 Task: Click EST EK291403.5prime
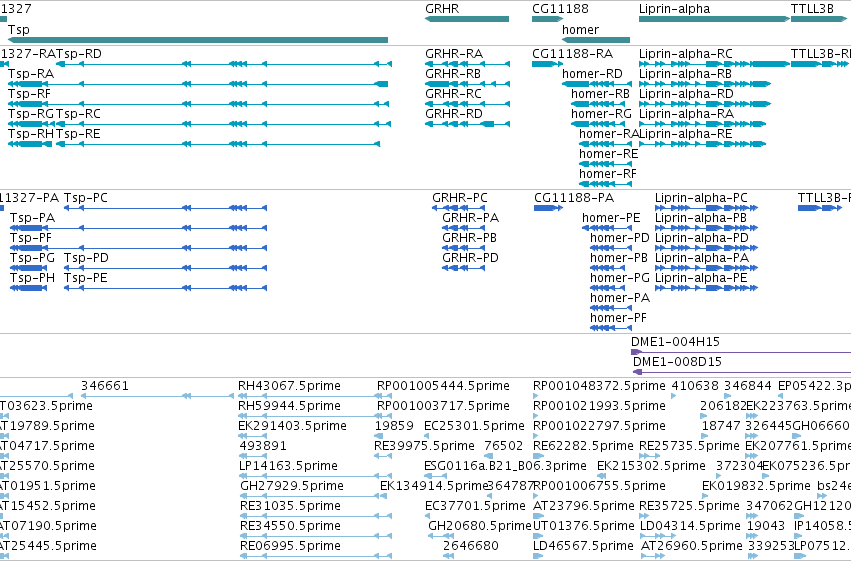click(293, 426)
